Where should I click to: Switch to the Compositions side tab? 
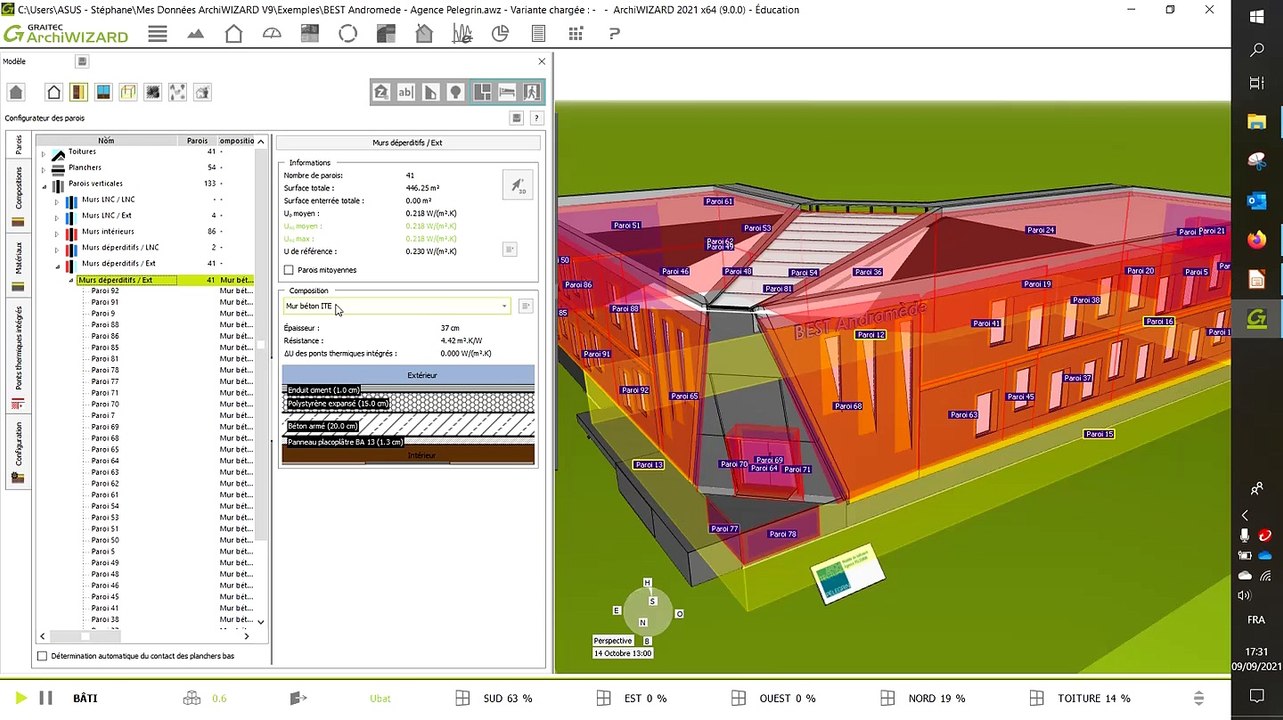(x=17, y=188)
